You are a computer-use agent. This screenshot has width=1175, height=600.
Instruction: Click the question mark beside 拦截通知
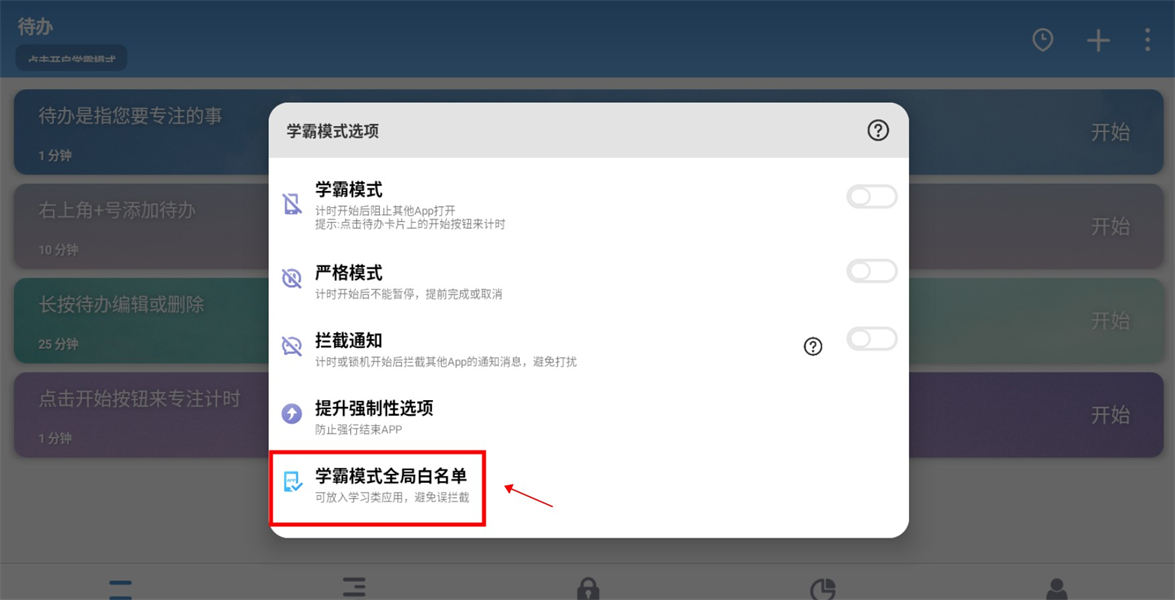(x=813, y=346)
